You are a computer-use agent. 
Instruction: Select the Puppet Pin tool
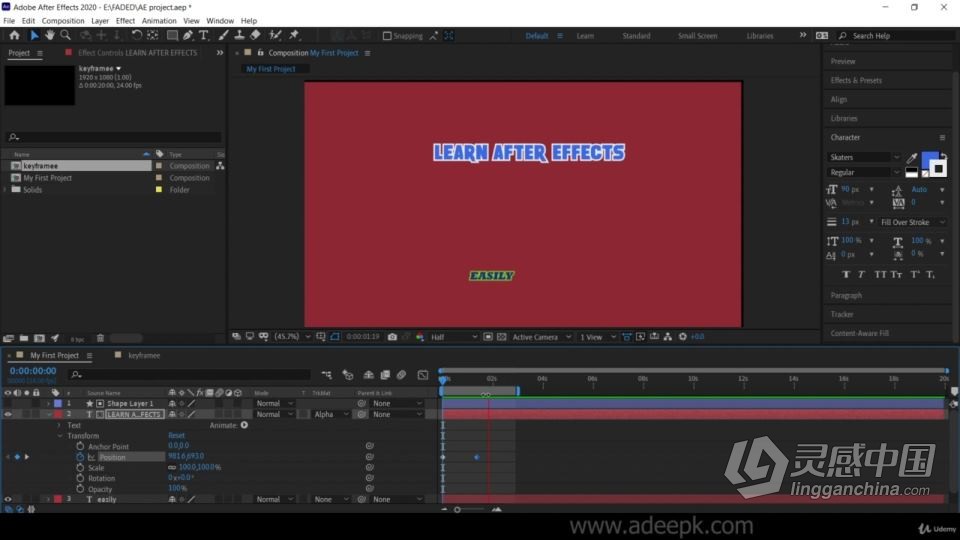(294, 36)
